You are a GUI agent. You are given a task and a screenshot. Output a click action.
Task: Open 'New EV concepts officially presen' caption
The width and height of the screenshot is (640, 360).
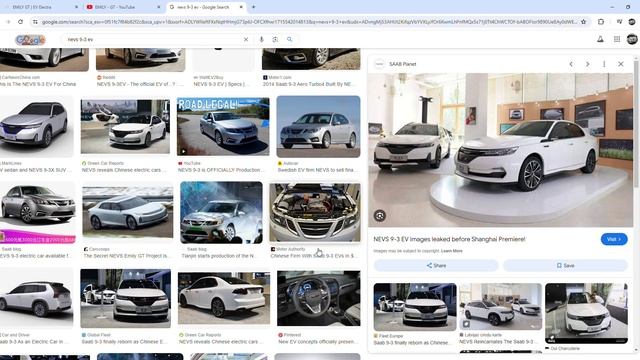317,342
